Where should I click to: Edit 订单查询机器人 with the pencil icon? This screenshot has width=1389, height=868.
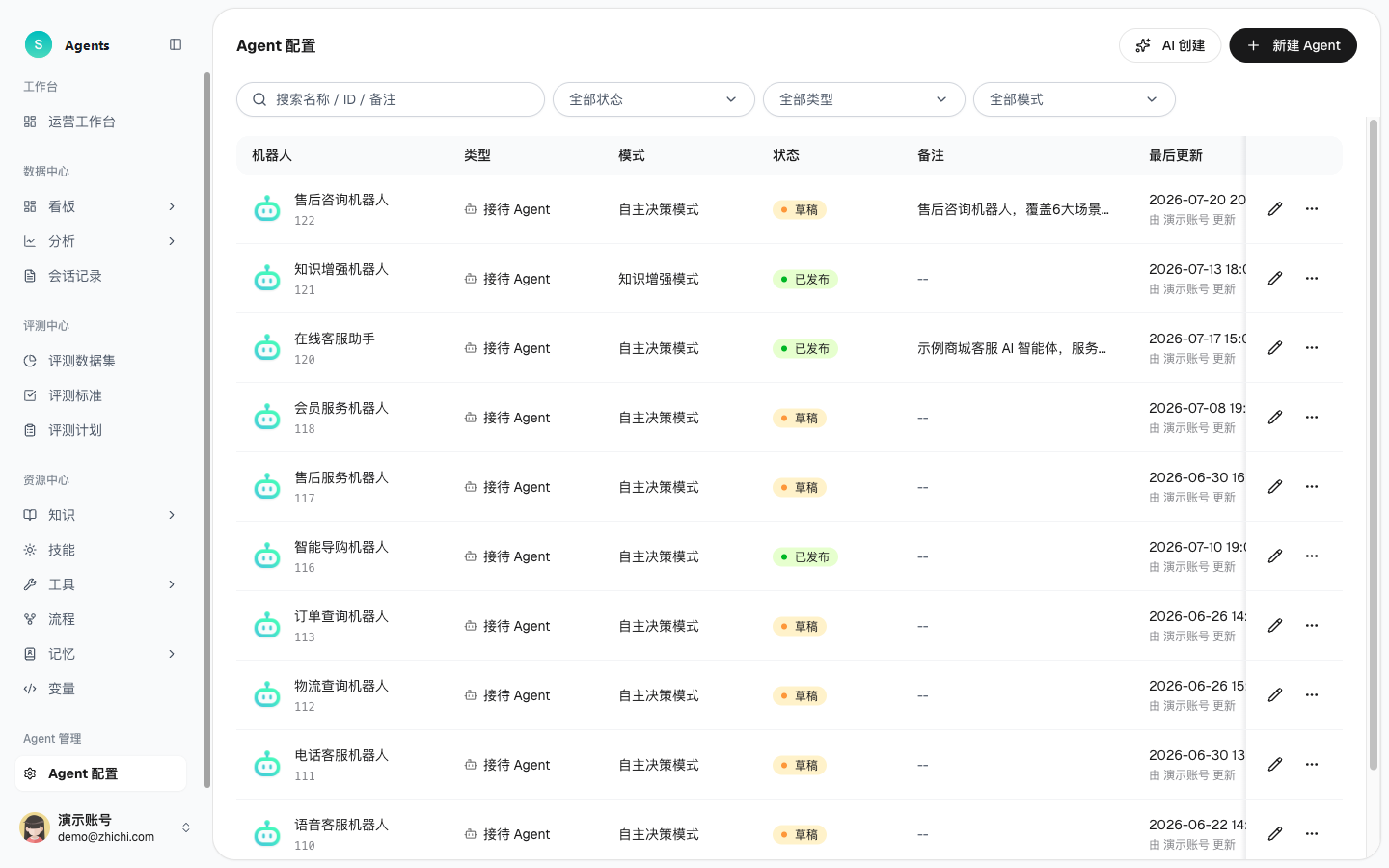pyautogui.click(x=1275, y=626)
